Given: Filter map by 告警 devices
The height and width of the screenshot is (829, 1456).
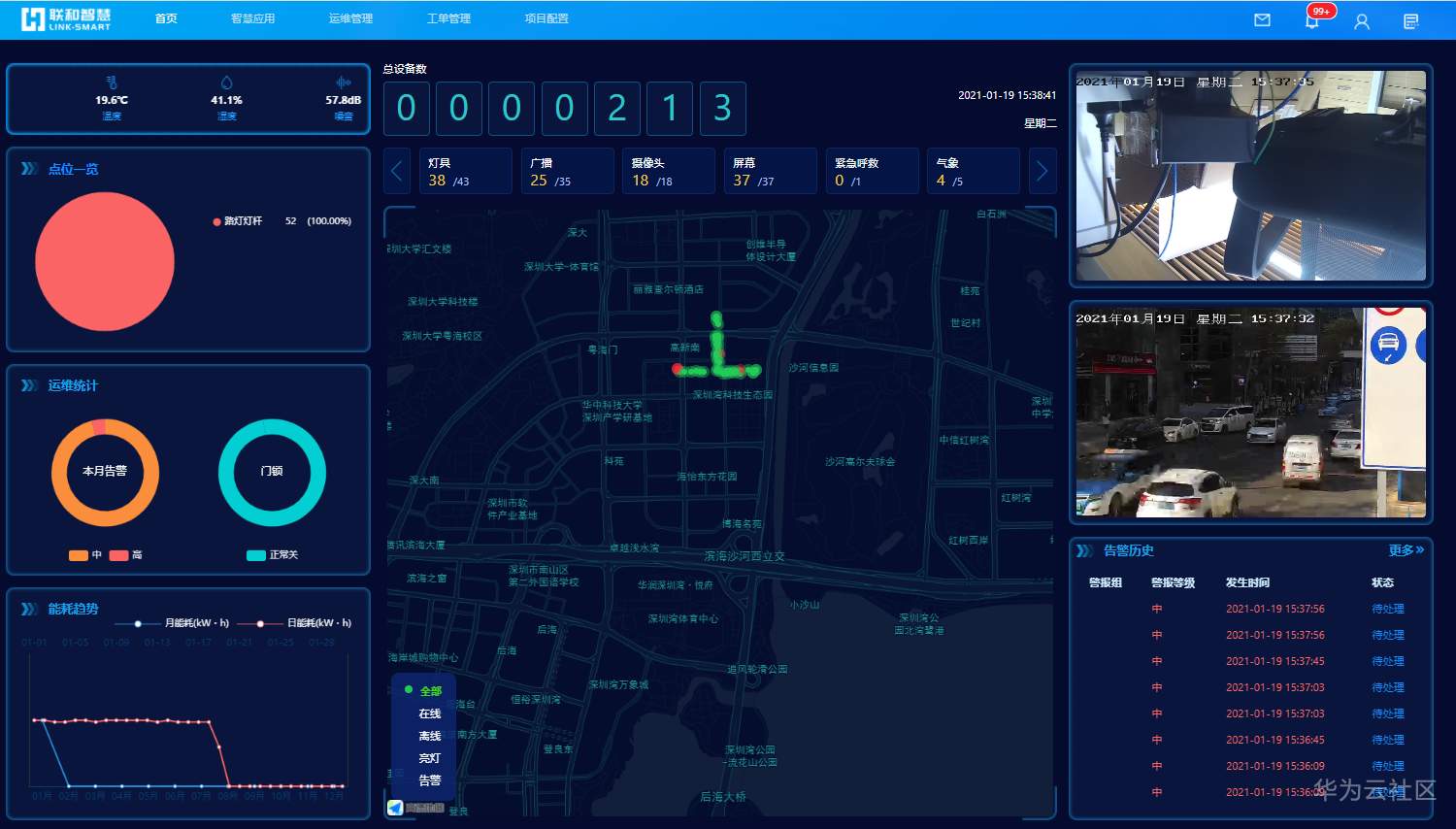Looking at the screenshot, I should [429, 780].
